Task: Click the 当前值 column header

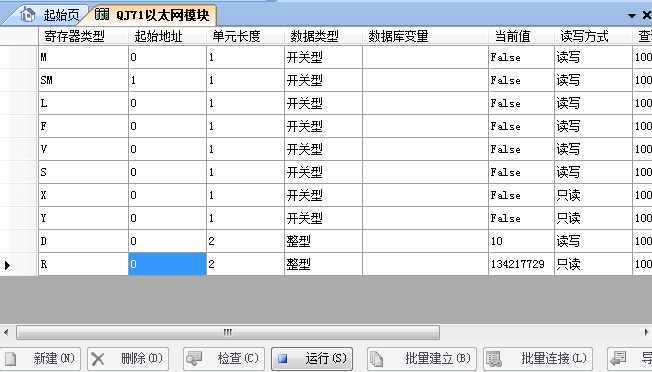Action: tap(521, 36)
